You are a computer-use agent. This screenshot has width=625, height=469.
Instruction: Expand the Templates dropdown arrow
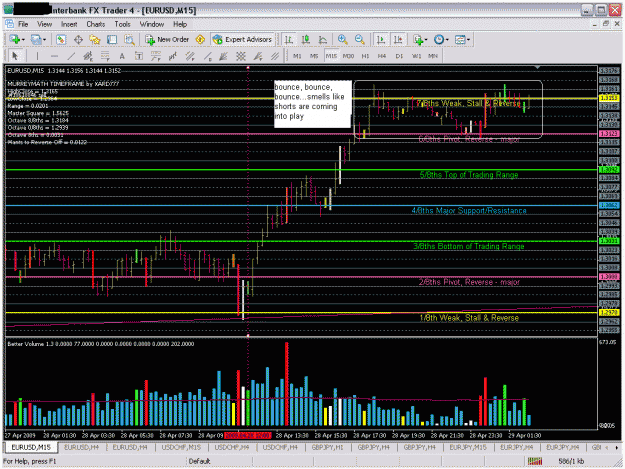(x=468, y=39)
